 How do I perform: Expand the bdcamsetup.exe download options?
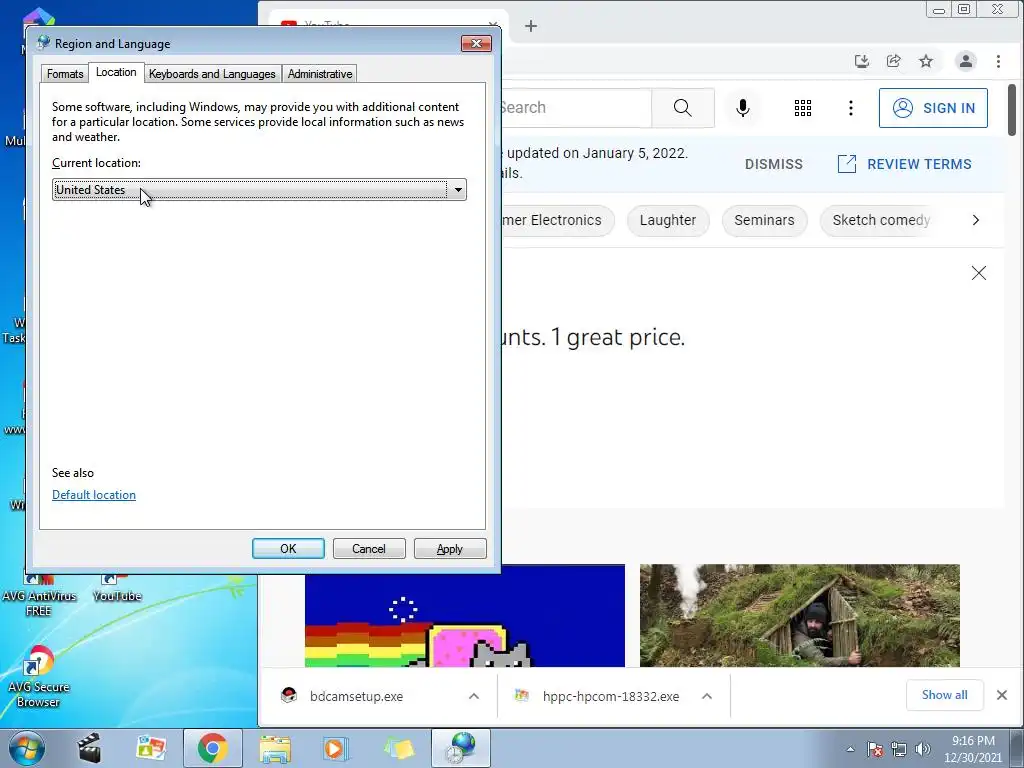pyautogui.click(x=474, y=696)
